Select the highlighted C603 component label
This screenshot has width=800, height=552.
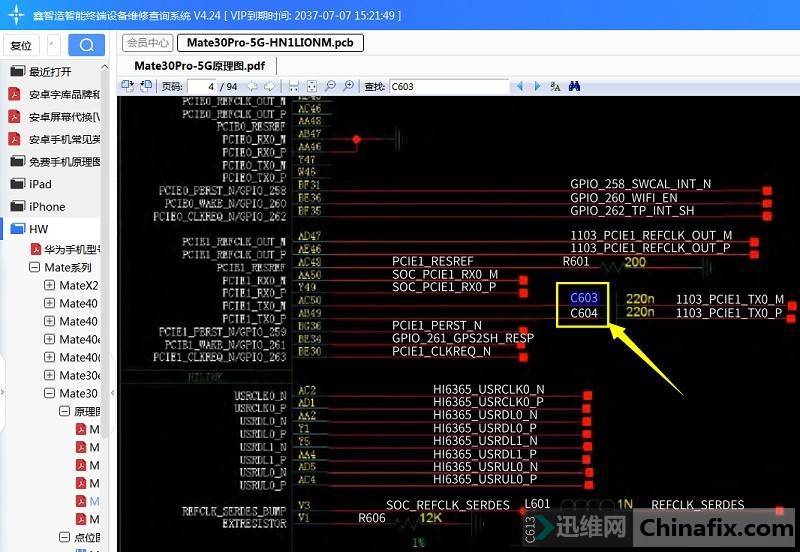tap(583, 298)
